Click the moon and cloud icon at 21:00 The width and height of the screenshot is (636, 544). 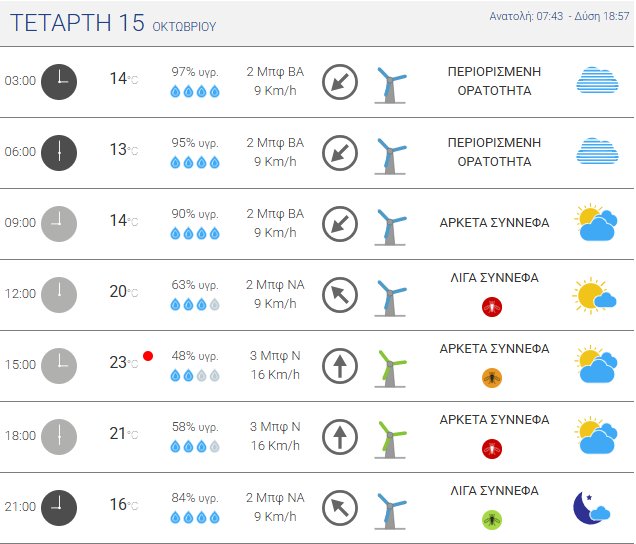(x=591, y=506)
